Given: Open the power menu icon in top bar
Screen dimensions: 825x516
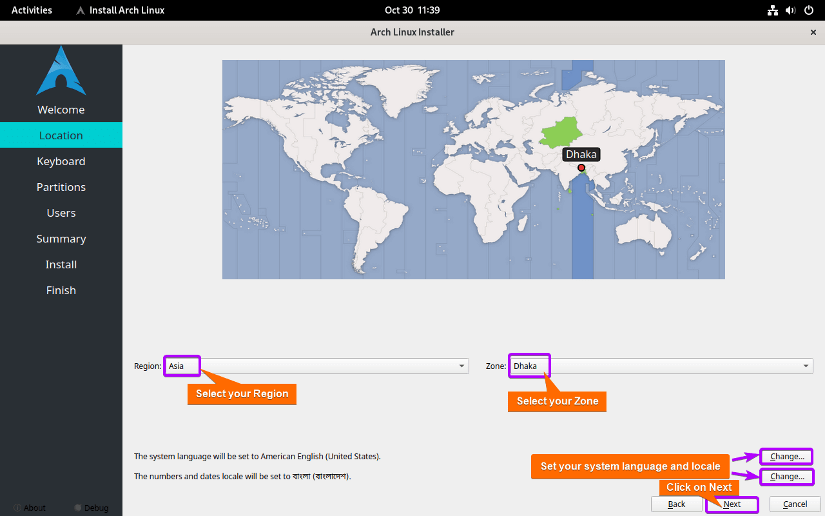Looking at the screenshot, I should 809,10.
